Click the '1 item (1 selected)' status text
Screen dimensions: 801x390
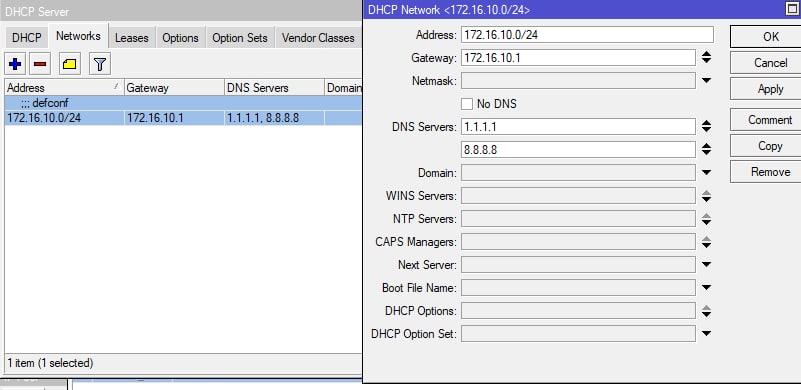point(50,363)
